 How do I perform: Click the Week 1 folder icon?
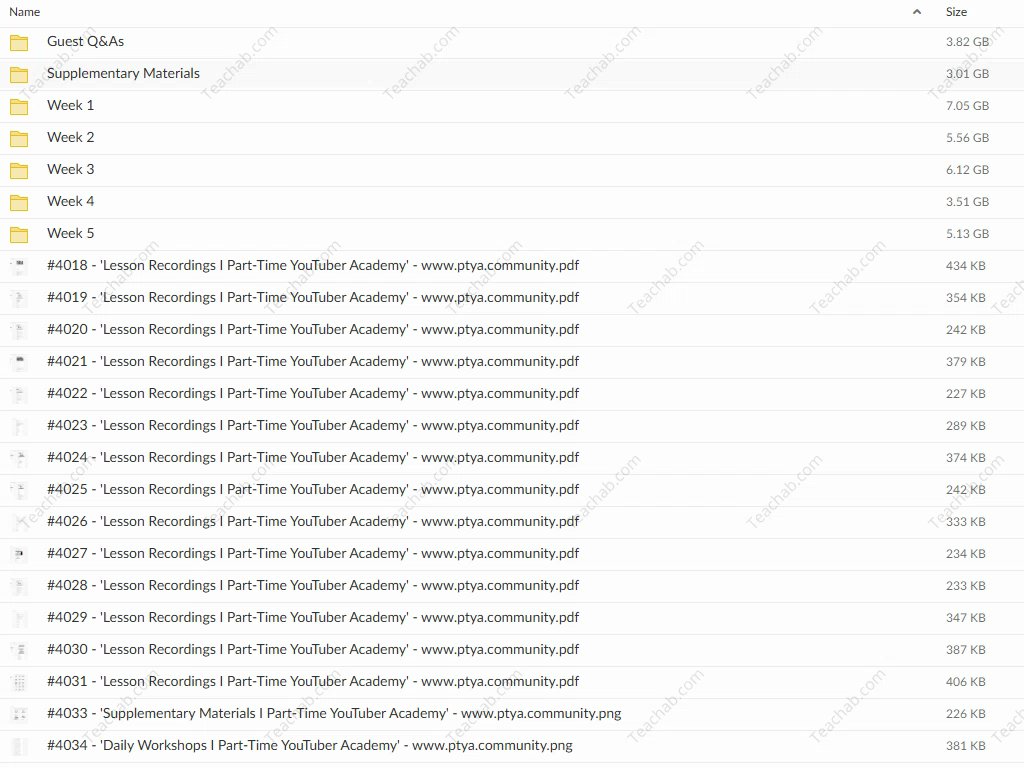(19, 107)
